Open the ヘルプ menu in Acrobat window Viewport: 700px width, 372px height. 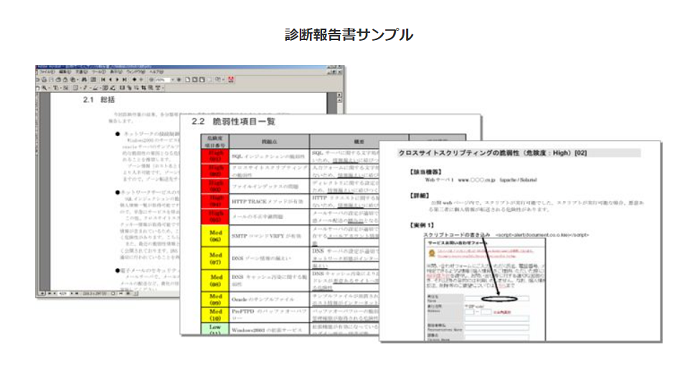[x=156, y=72]
